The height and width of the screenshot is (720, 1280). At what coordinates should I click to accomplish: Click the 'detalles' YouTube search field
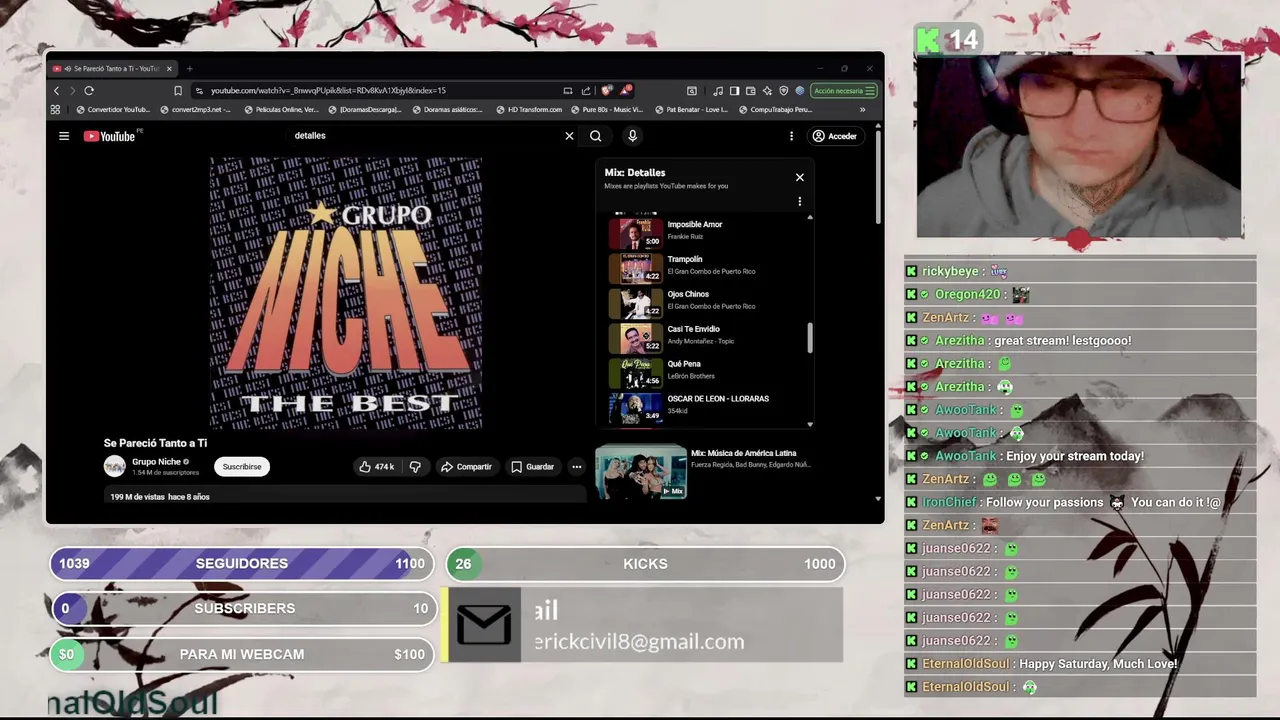[425, 136]
